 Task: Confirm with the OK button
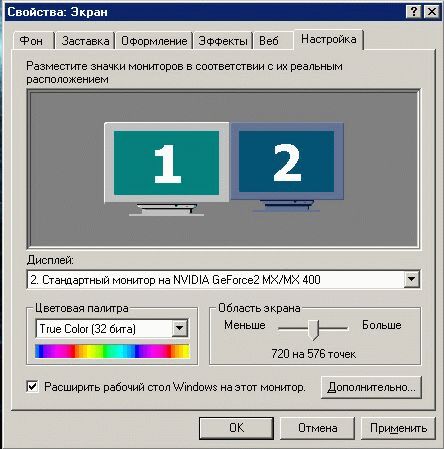[x=236, y=428]
